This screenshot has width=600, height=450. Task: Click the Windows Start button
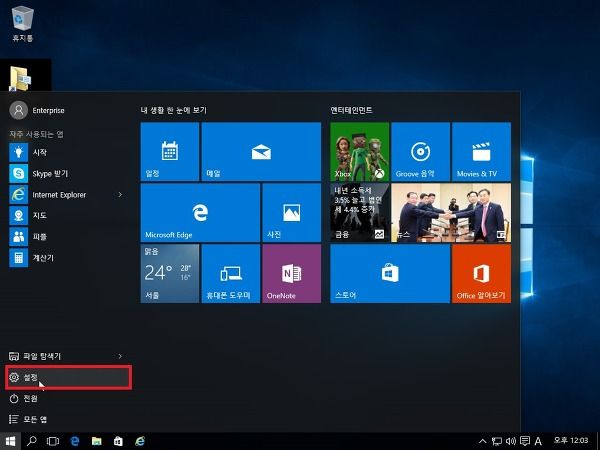(10, 441)
